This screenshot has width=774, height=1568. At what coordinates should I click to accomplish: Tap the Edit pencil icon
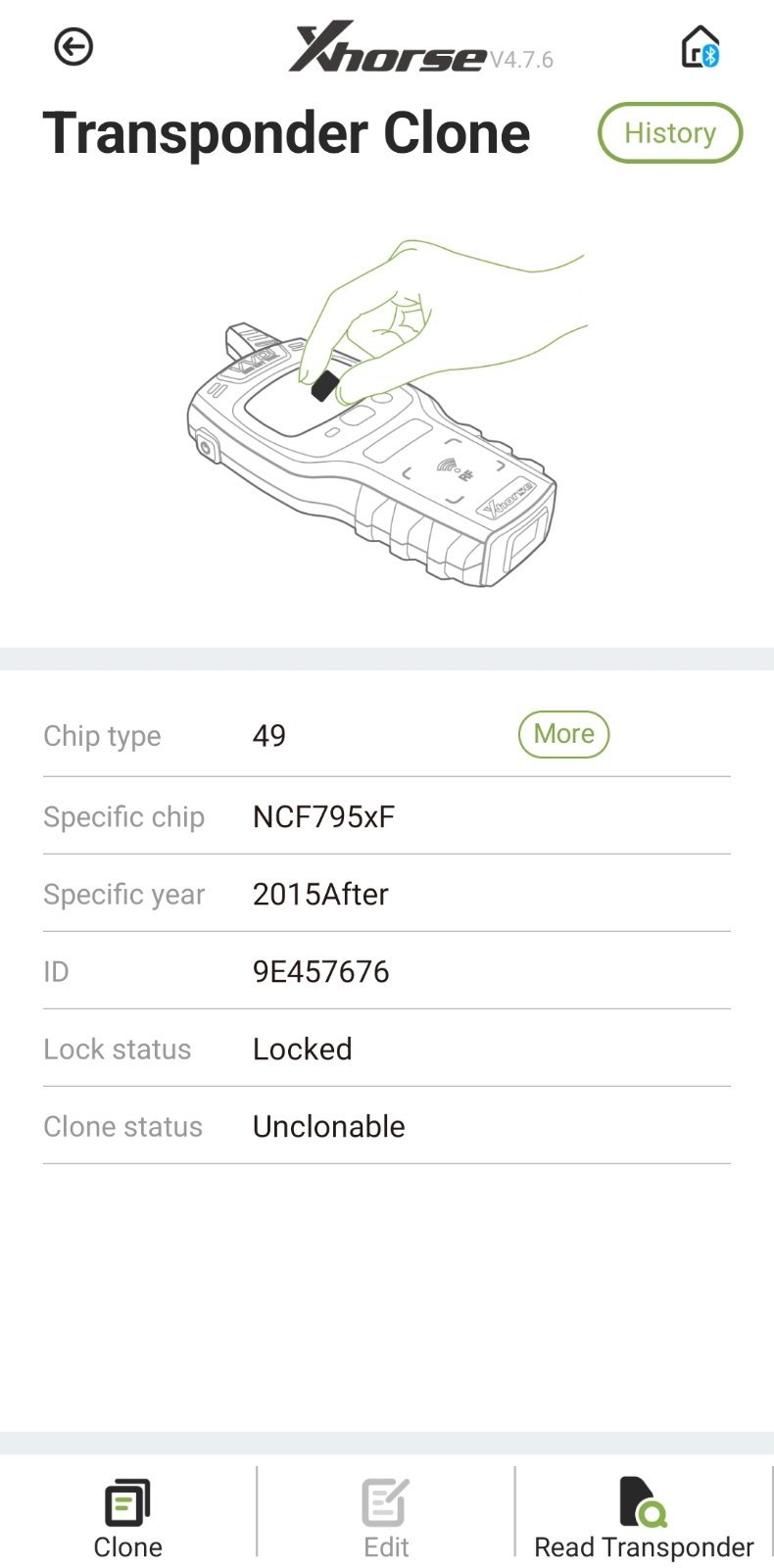coord(385,1502)
